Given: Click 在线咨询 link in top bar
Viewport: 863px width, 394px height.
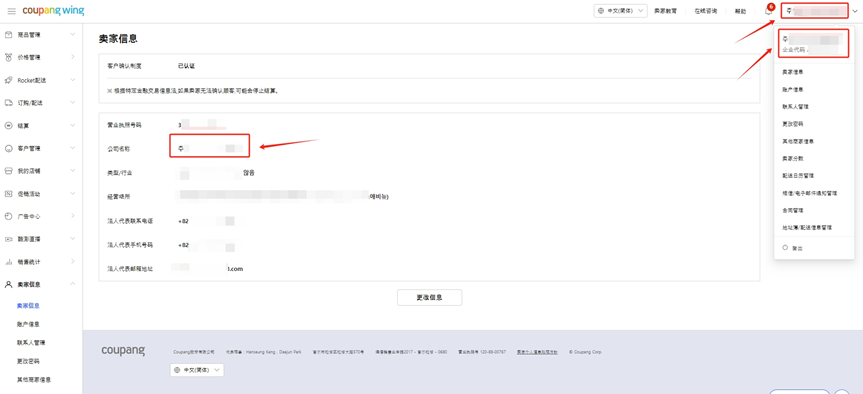Looking at the screenshot, I should [x=705, y=12].
